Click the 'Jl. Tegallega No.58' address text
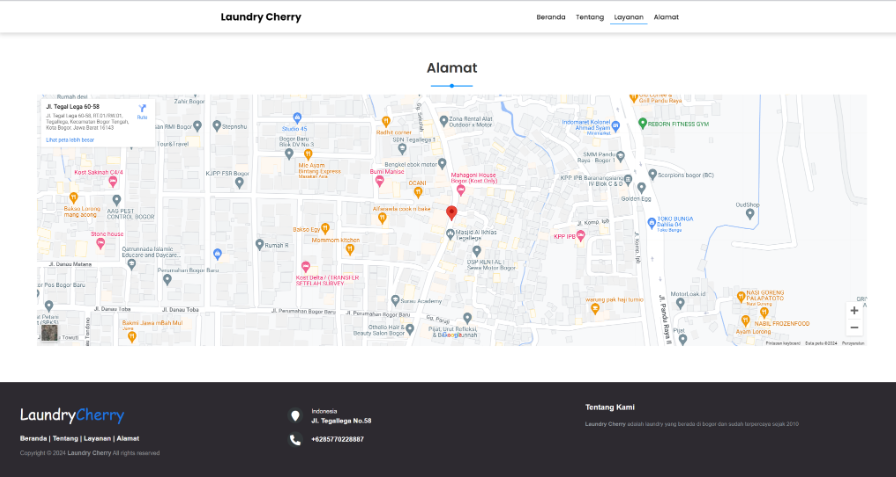Screen dimensions: 896x477 click(x=341, y=421)
